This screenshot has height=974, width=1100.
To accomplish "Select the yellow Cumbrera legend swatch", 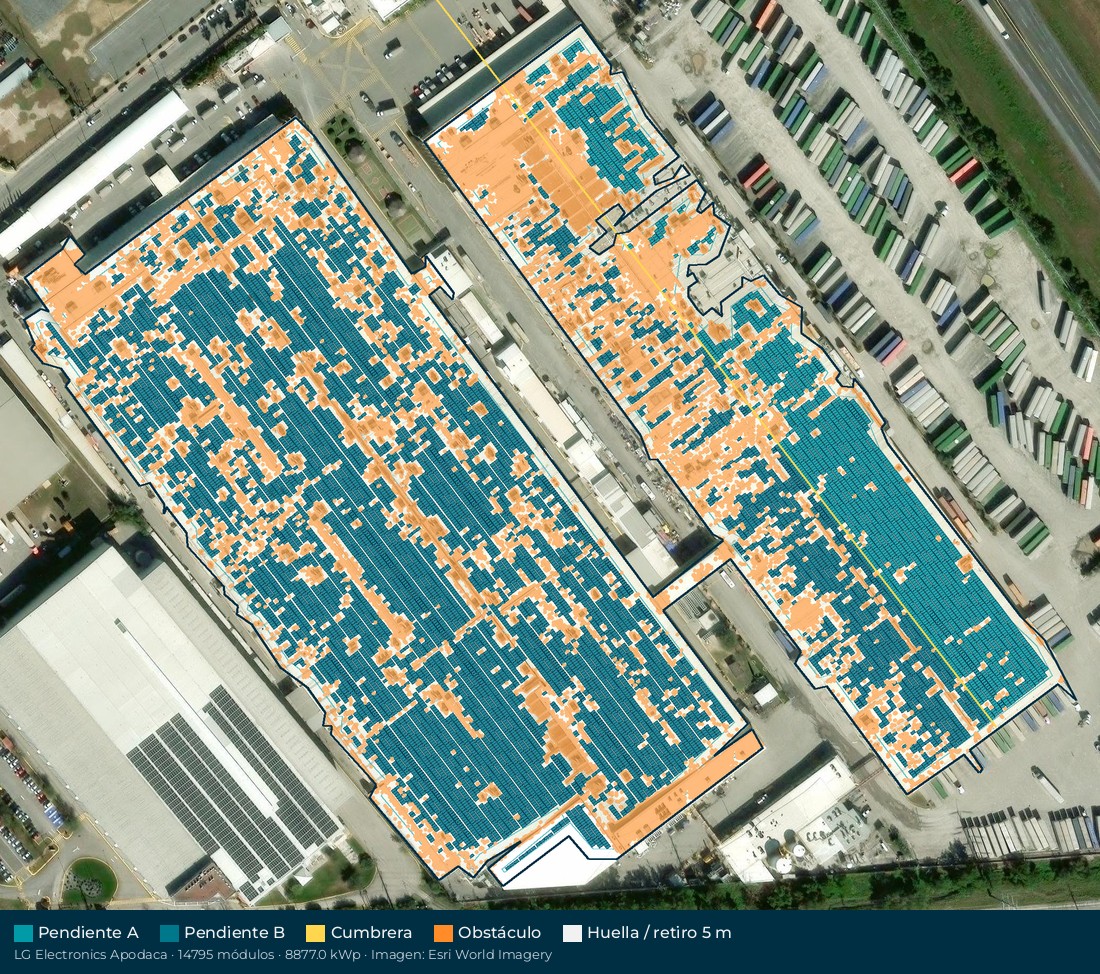I will [x=316, y=933].
